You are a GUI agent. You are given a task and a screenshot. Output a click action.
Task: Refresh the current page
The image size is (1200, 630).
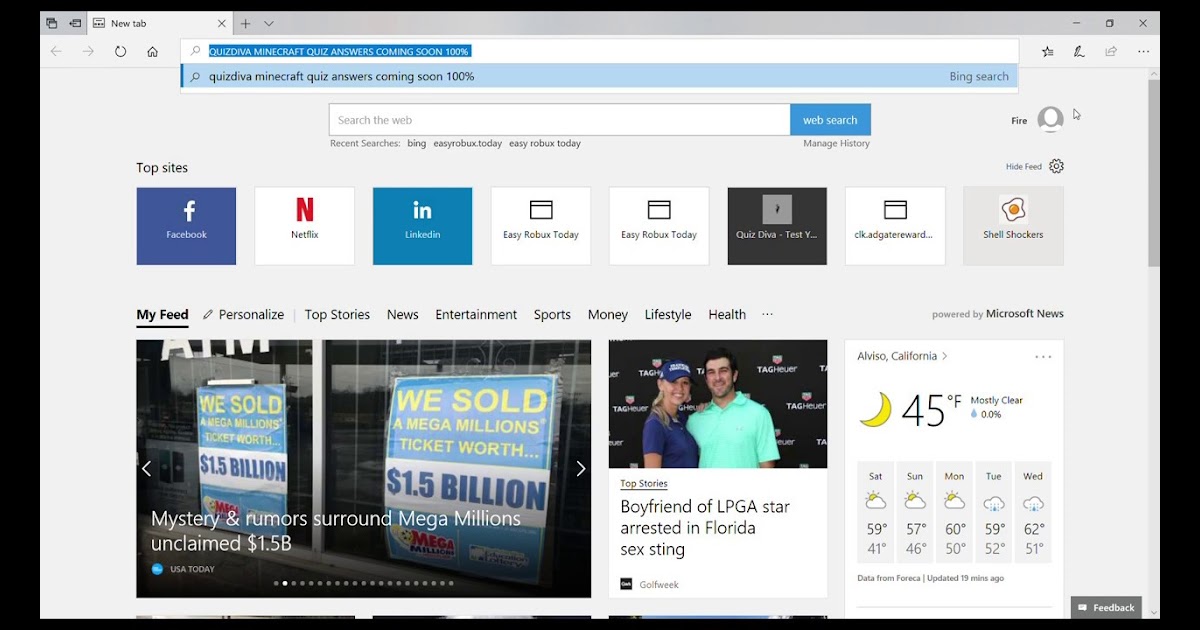coord(120,51)
